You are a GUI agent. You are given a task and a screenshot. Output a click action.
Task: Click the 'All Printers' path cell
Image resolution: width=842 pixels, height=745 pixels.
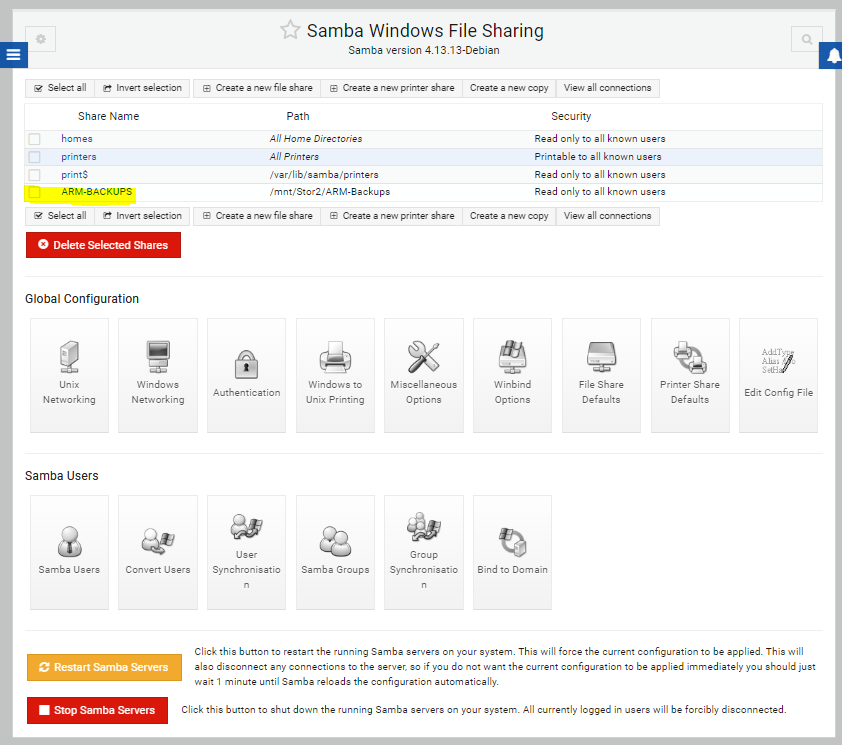[x=294, y=157]
